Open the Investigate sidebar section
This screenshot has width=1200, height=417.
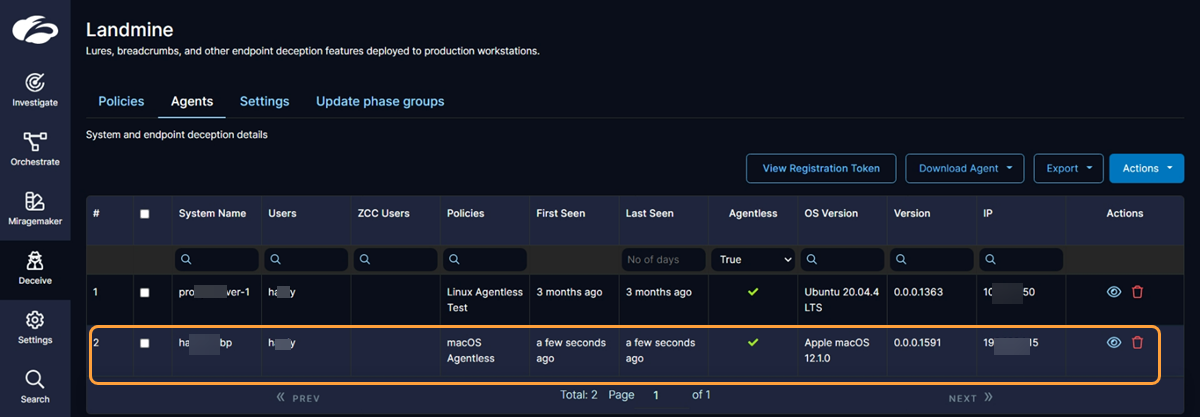pos(35,88)
